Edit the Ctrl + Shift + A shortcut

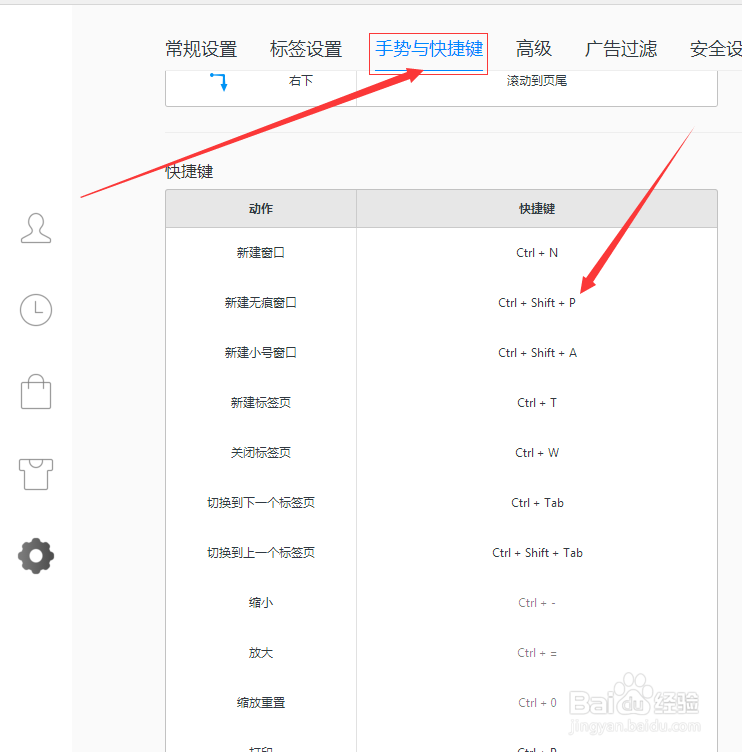(537, 352)
